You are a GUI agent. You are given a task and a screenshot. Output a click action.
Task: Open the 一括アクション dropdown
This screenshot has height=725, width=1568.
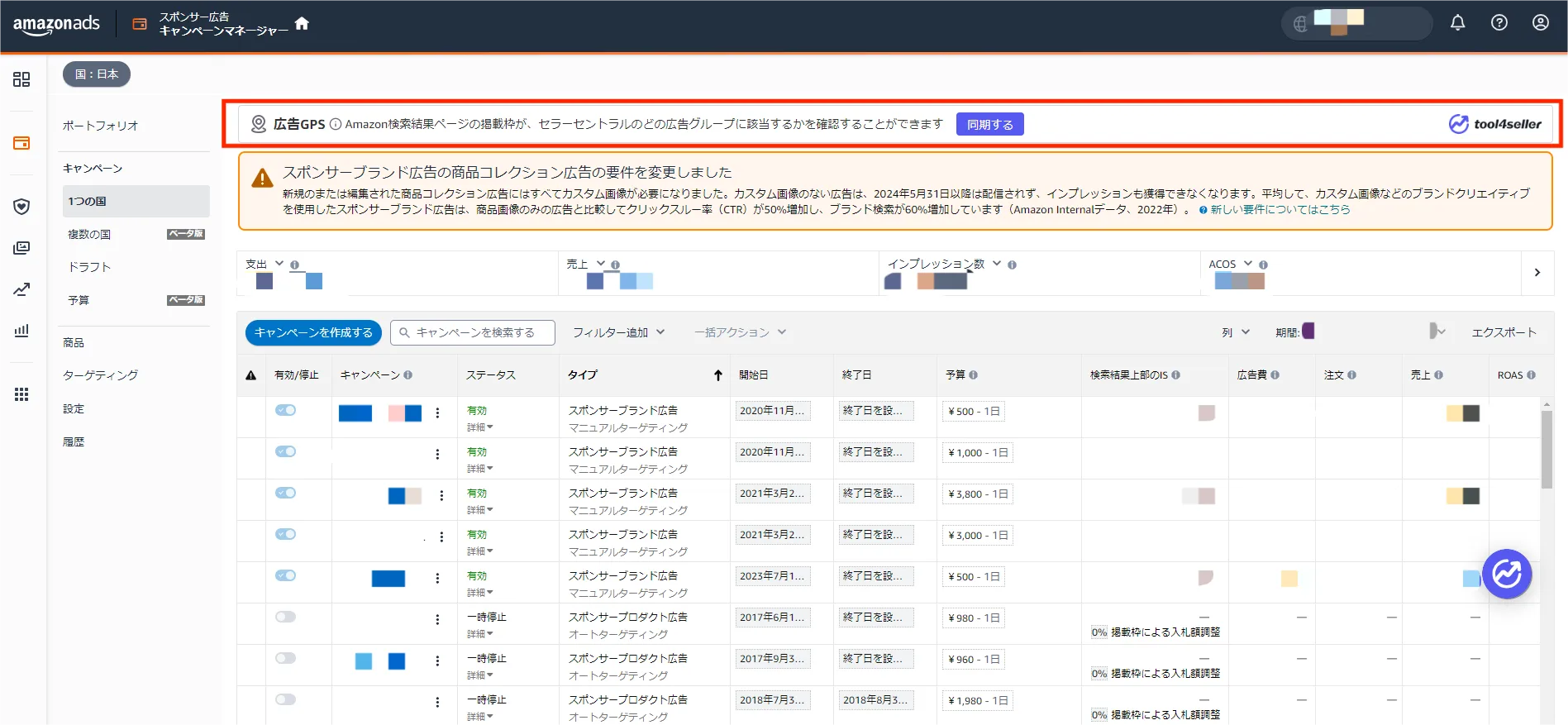click(x=740, y=332)
